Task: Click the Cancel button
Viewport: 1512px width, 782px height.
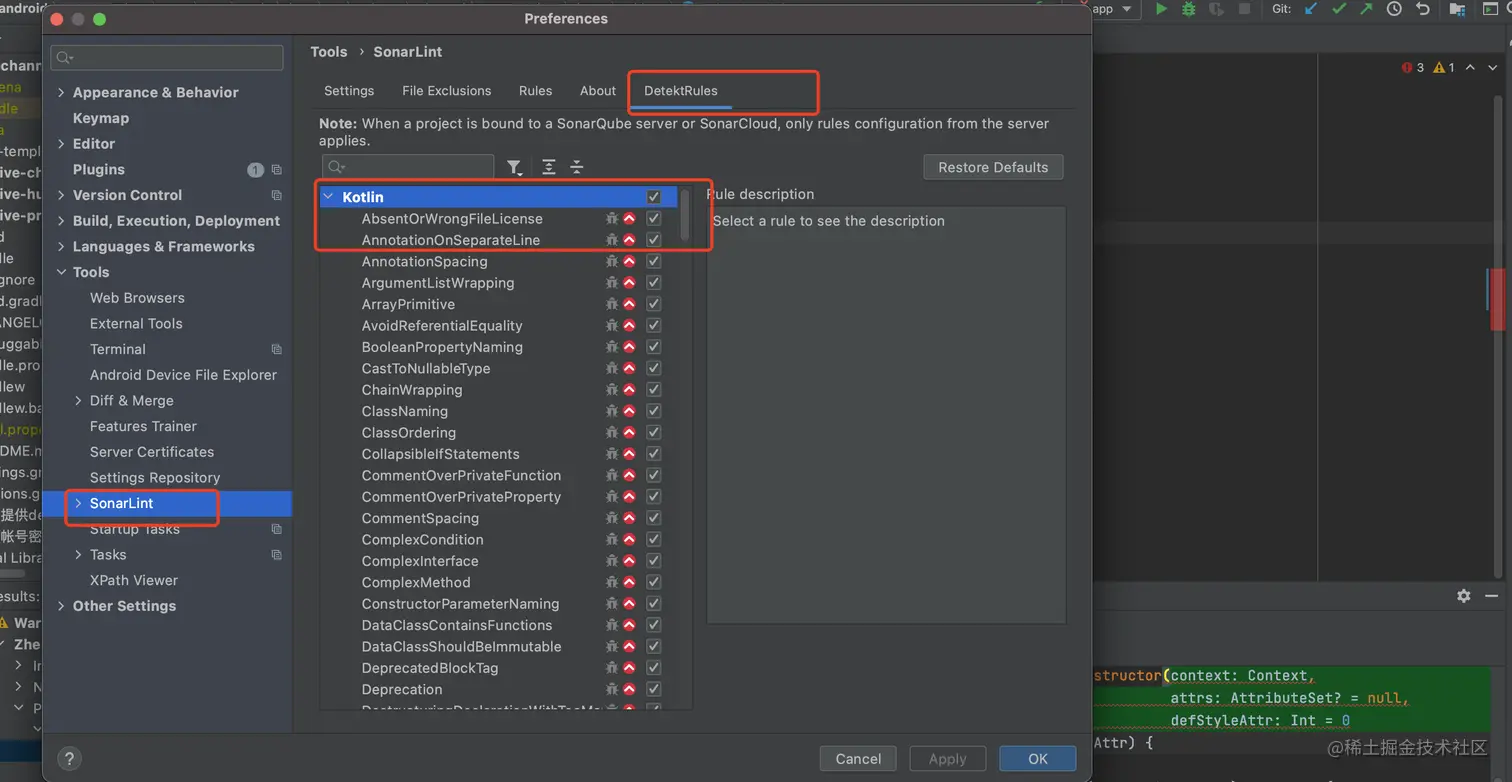Action: click(858, 759)
